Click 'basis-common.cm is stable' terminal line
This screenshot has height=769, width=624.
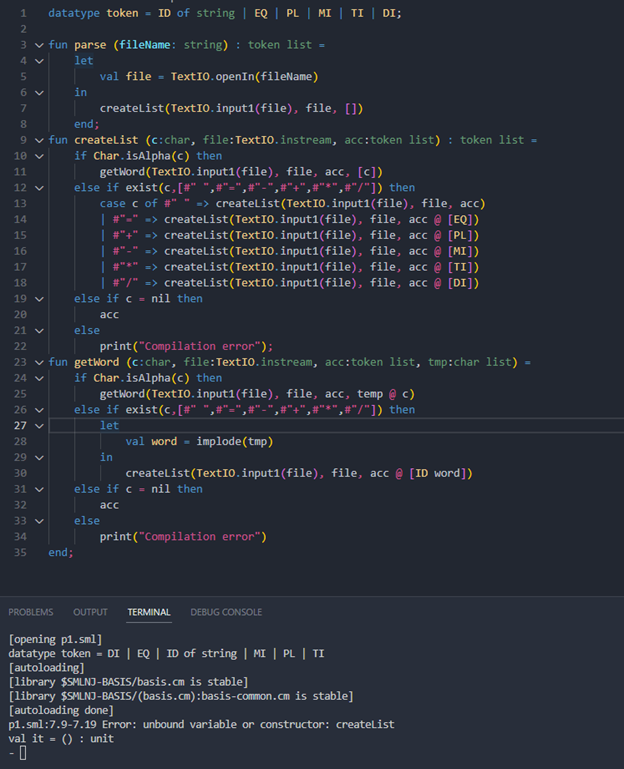[x=274, y=696]
